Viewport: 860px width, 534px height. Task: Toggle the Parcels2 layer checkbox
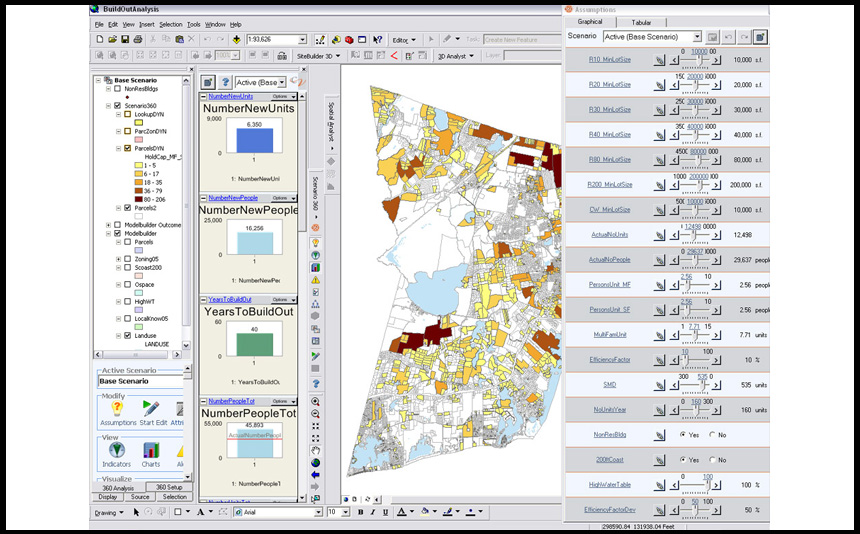pos(128,208)
